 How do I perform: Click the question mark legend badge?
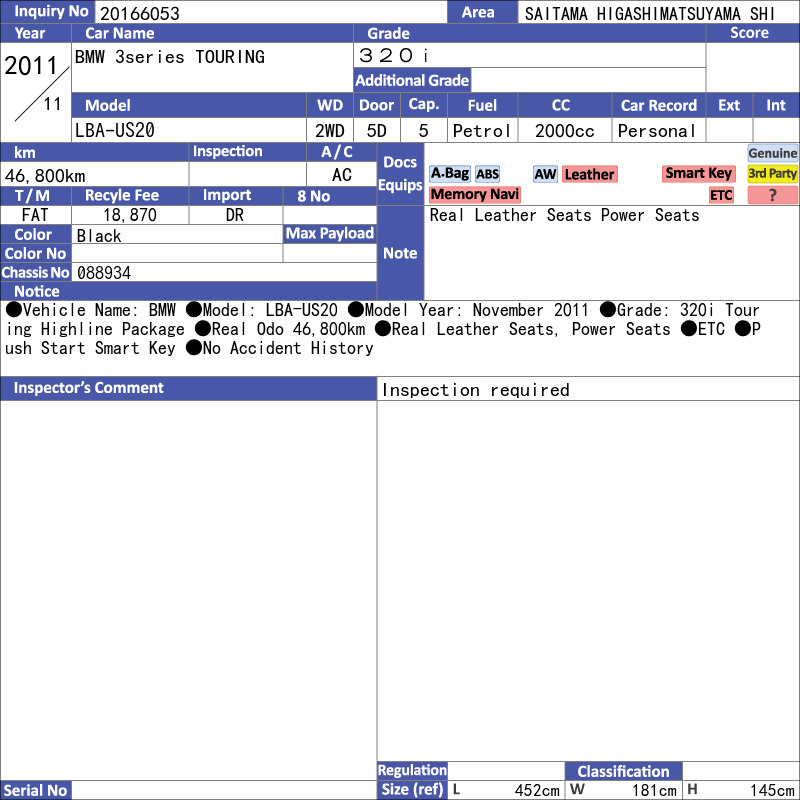tap(772, 195)
